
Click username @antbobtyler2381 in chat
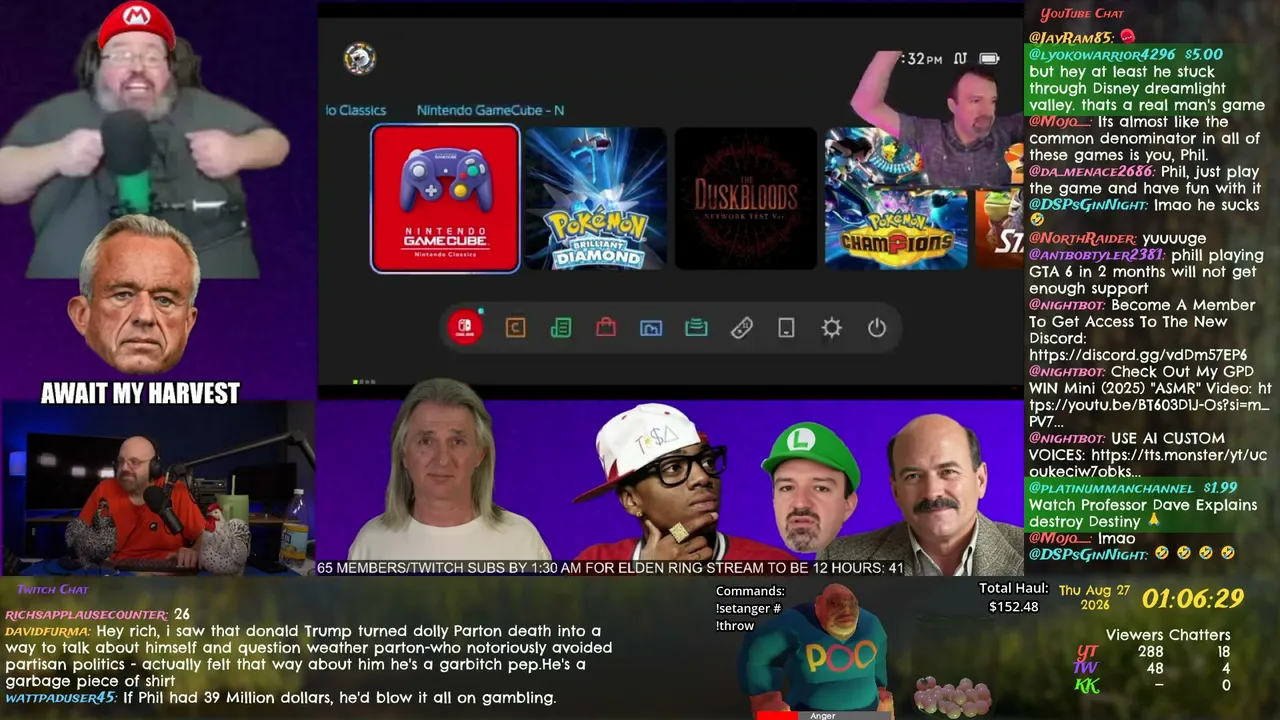click(1097, 255)
